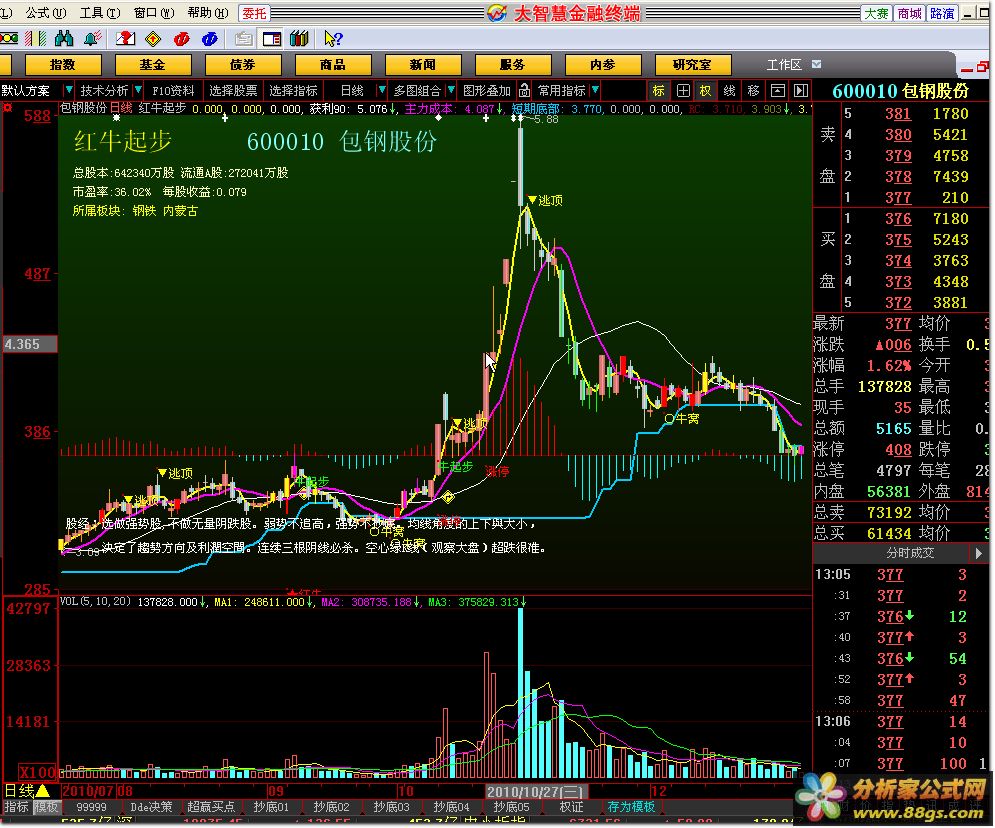Viewport: 995px width, 828px height.
Task: Select the 超赢买点 template tab
Action: [211, 806]
